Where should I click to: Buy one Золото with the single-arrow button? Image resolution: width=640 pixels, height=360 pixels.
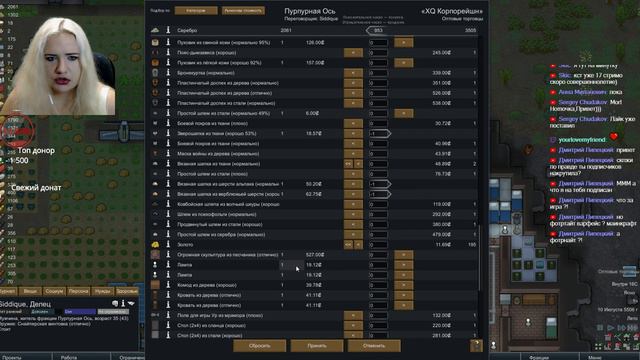pos(358,244)
